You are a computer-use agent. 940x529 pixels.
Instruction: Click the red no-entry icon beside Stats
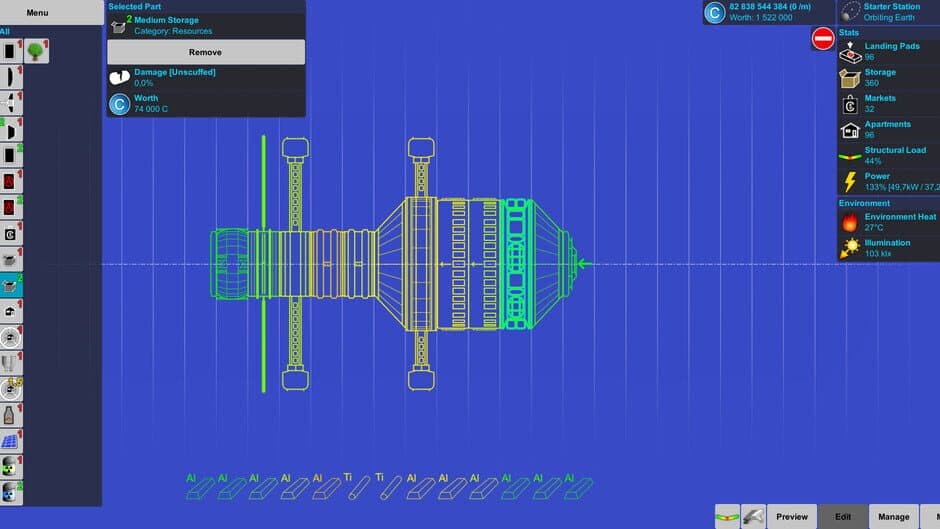(x=823, y=39)
